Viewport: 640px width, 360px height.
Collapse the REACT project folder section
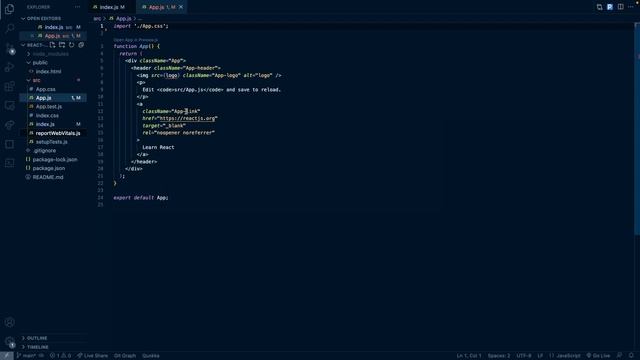[x=33, y=45]
